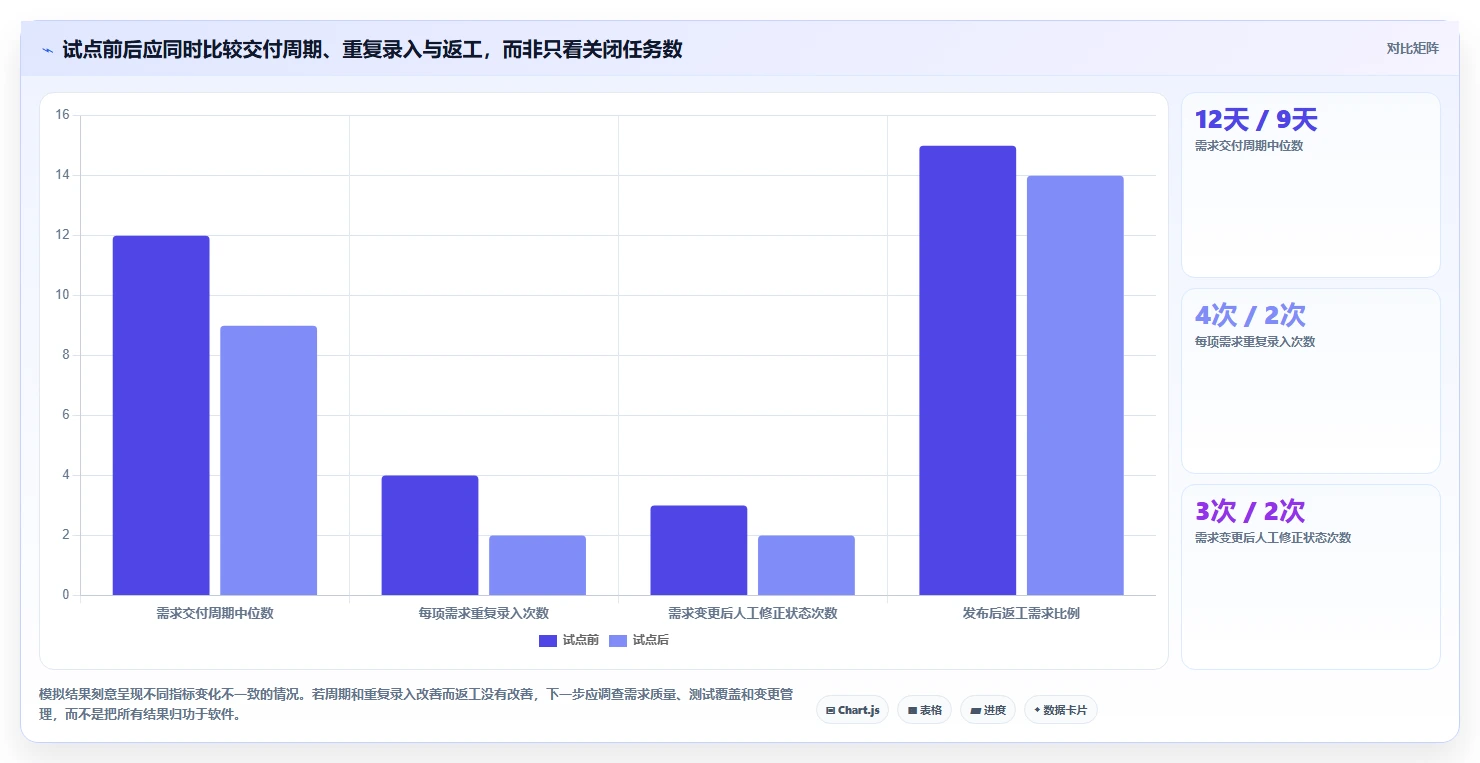Click the y-axis value 10
This screenshot has height=763, width=1480.
[63, 295]
